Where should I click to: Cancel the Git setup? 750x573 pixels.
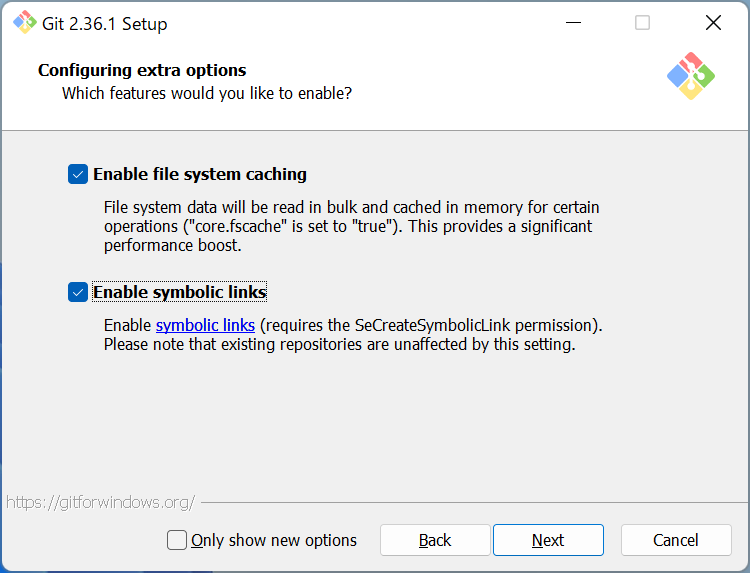pos(676,540)
